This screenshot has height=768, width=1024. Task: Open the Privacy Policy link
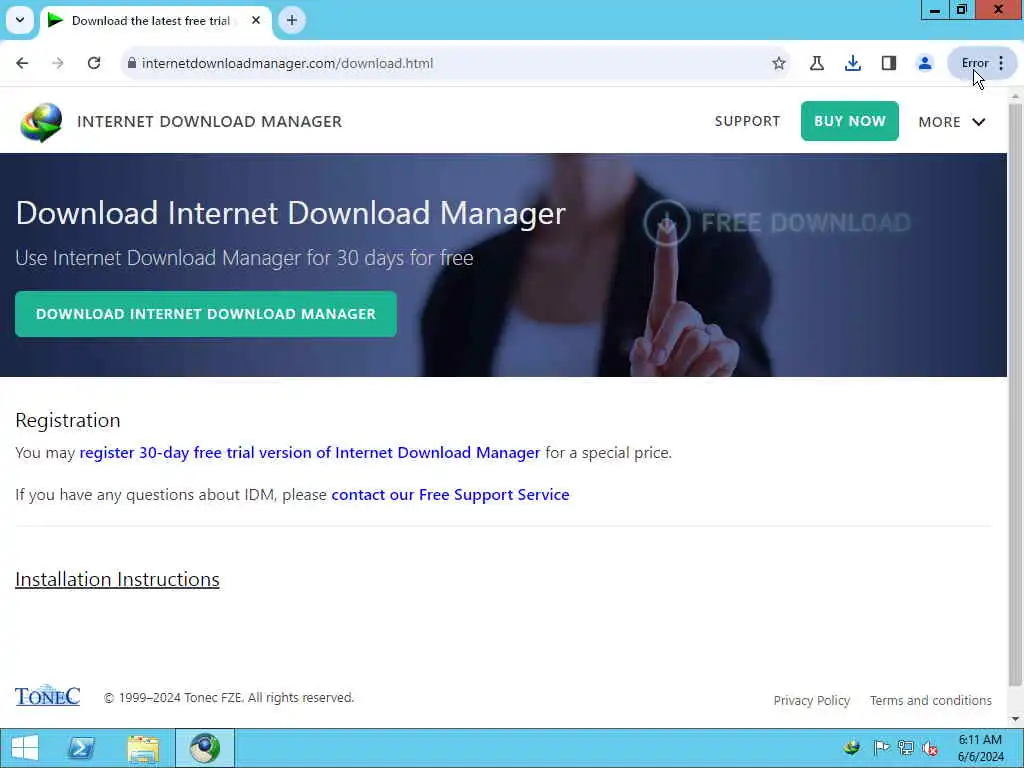pyautogui.click(x=812, y=700)
